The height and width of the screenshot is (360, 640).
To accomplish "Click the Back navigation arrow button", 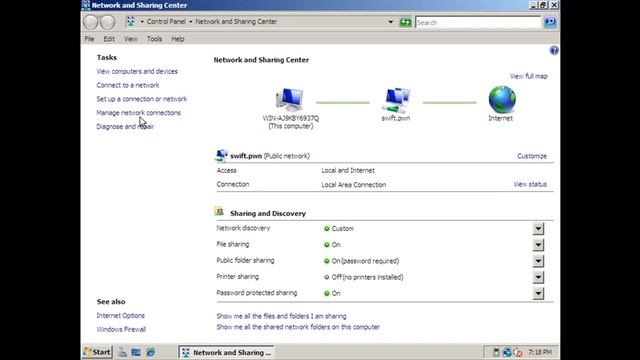I will (91, 22).
